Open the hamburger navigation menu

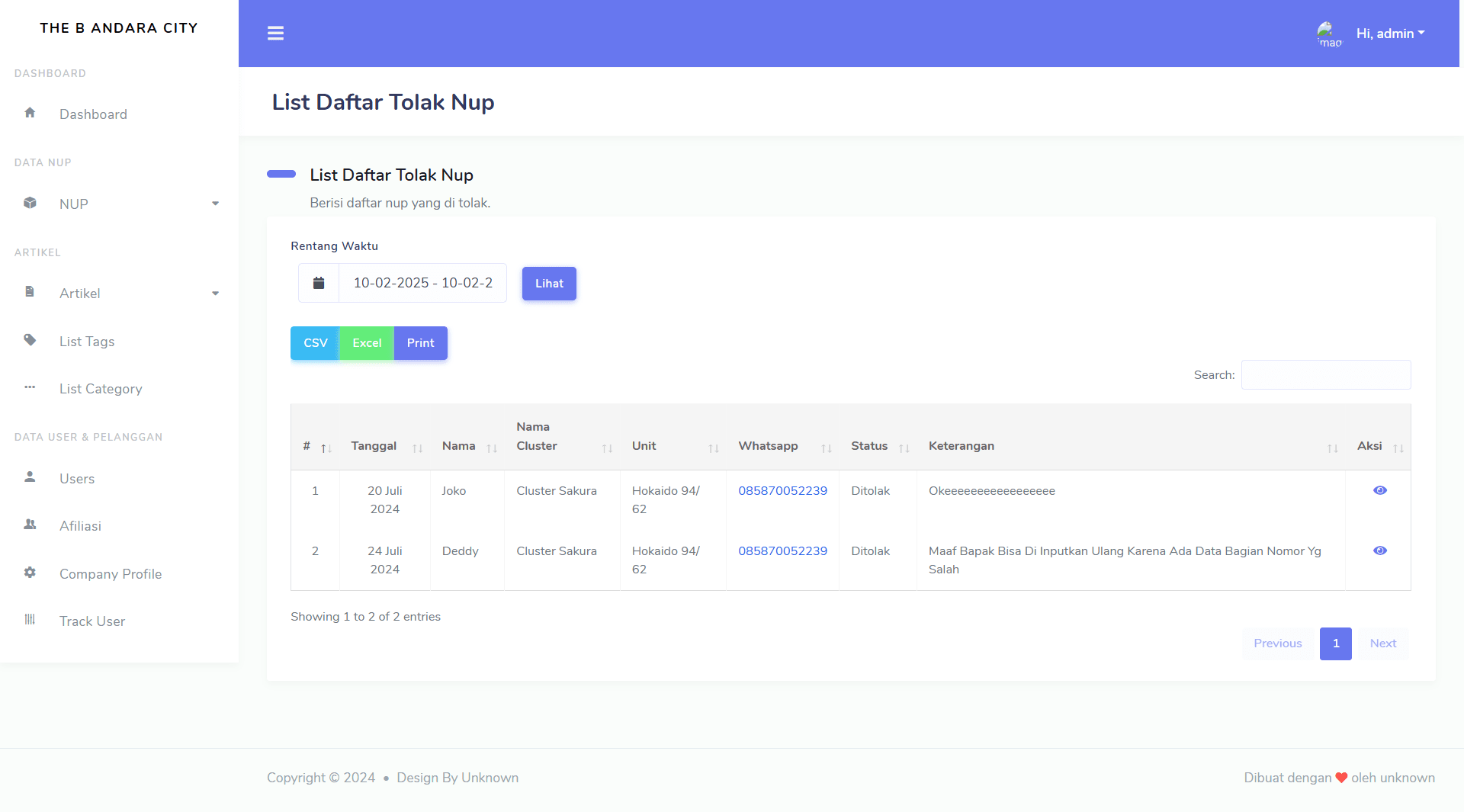275,33
